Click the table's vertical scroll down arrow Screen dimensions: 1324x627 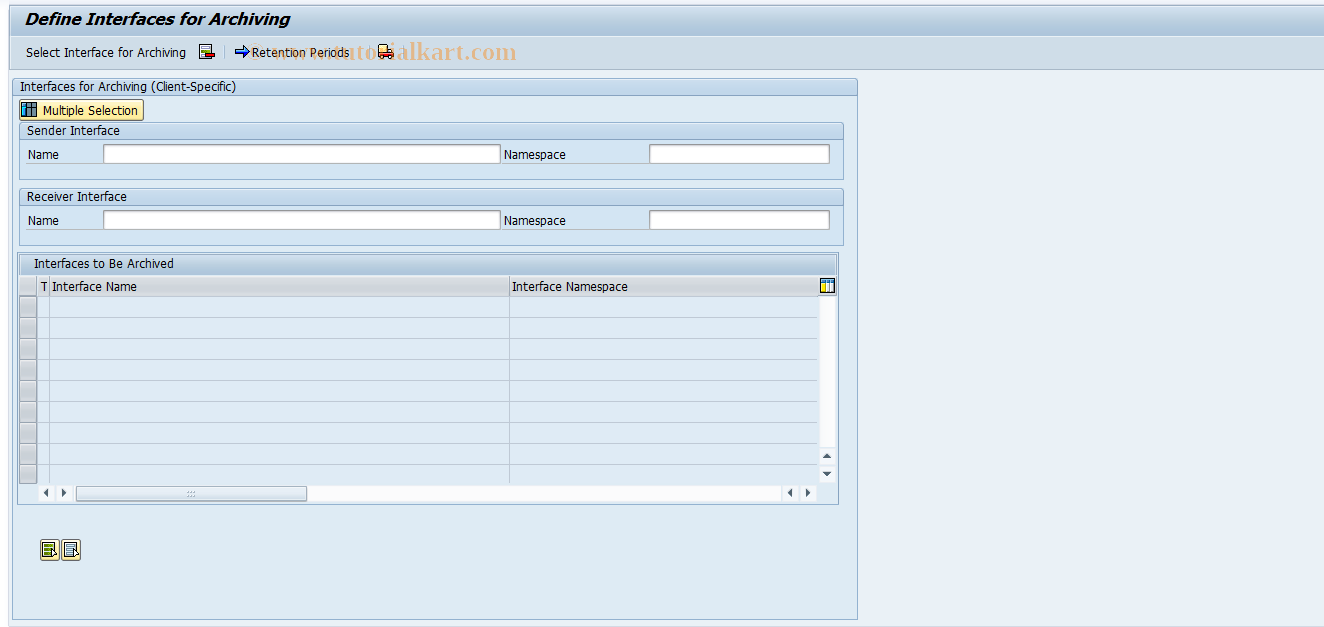pyautogui.click(x=827, y=474)
